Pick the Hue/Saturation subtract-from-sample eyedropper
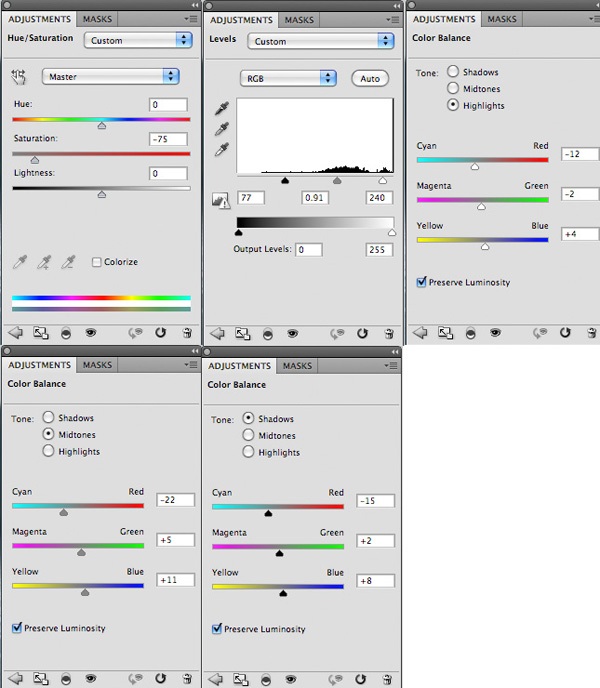Screen dimensions: 600x688 coord(68,262)
